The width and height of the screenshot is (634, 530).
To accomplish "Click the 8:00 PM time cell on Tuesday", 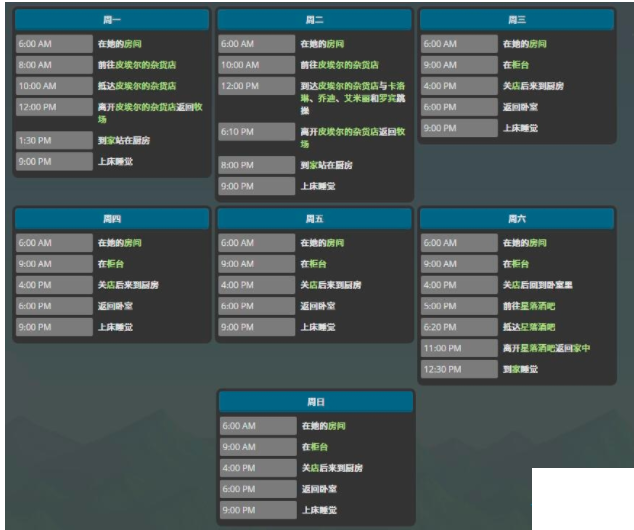I will (x=257, y=165).
